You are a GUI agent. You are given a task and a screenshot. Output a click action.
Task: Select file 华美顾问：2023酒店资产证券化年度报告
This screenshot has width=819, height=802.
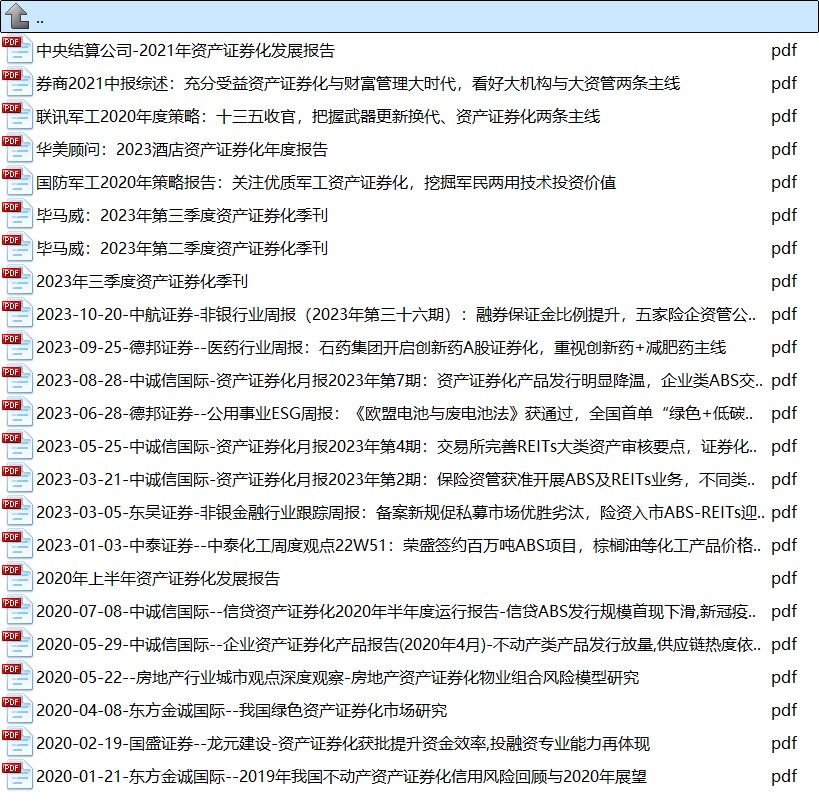point(182,149)
